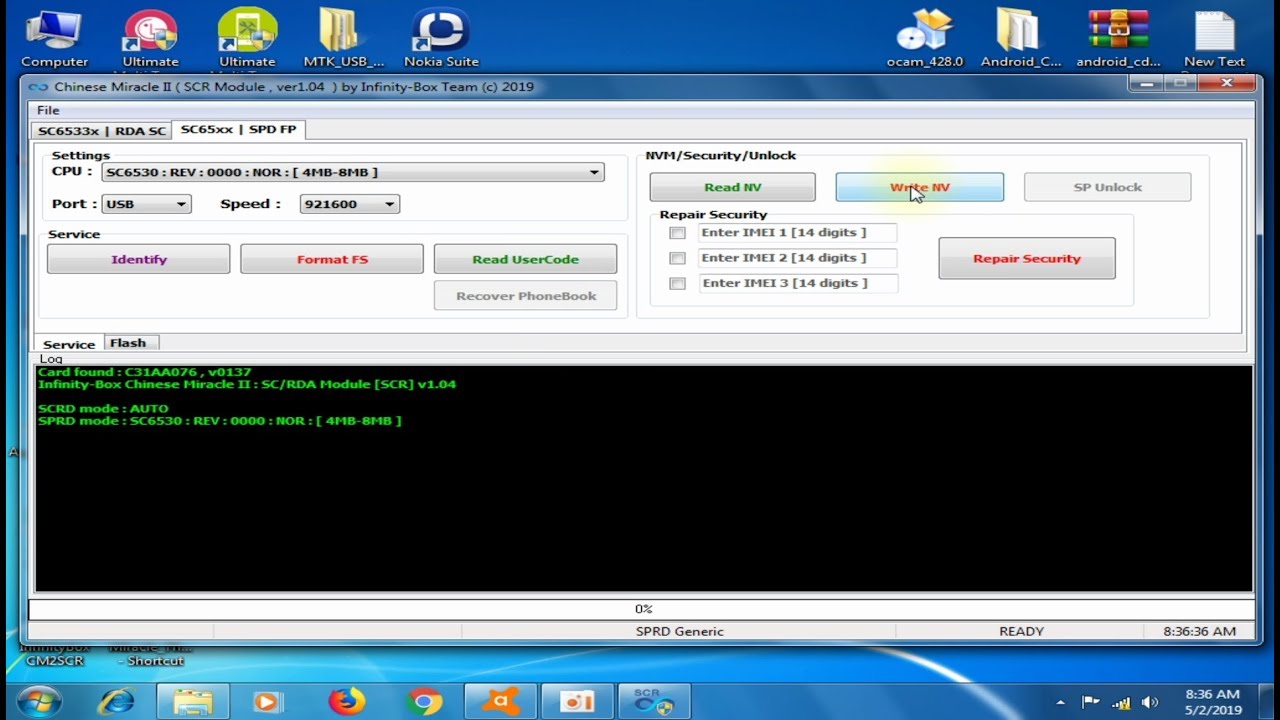Click the Read UserCode button
Viewport: 1280px width, 720px height.
point(525,259)
